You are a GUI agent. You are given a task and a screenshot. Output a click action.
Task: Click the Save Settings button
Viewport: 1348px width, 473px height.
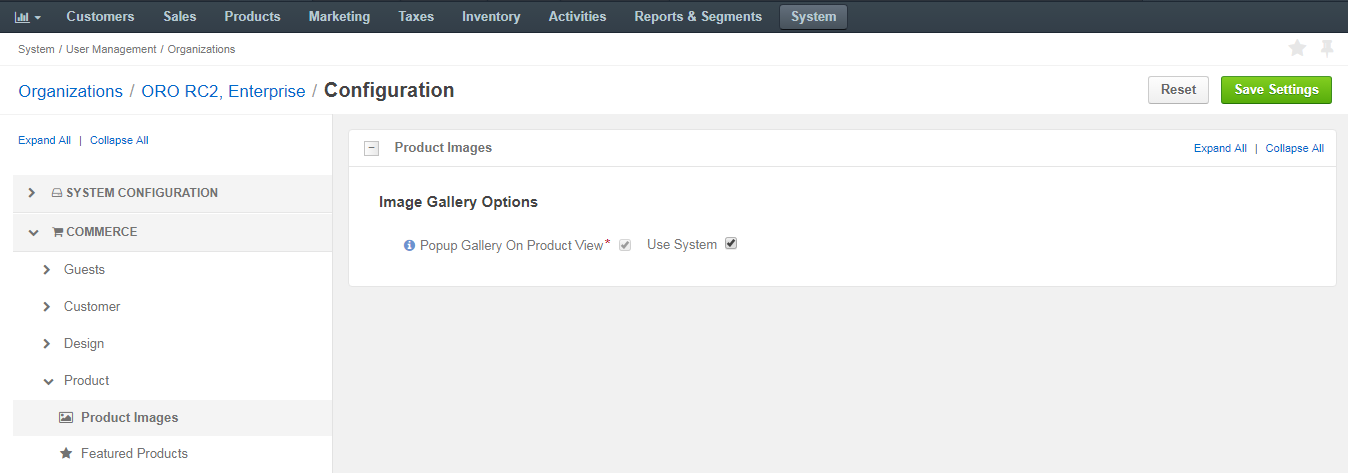[x=1276, y=90]
